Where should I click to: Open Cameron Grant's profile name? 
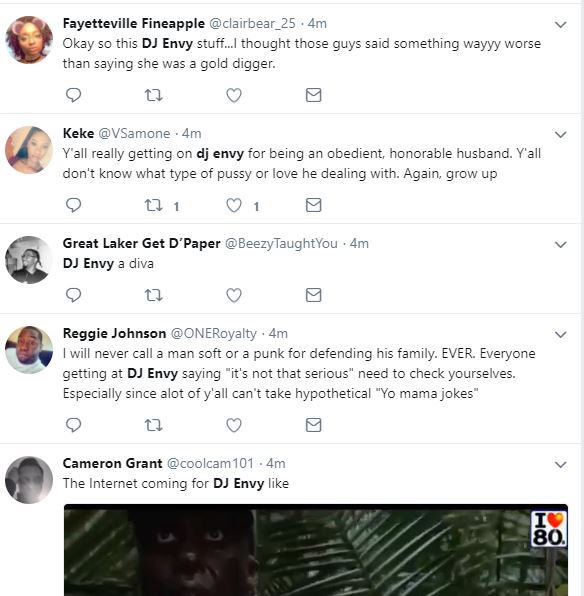pyautogui.click(x=113, y=463)
